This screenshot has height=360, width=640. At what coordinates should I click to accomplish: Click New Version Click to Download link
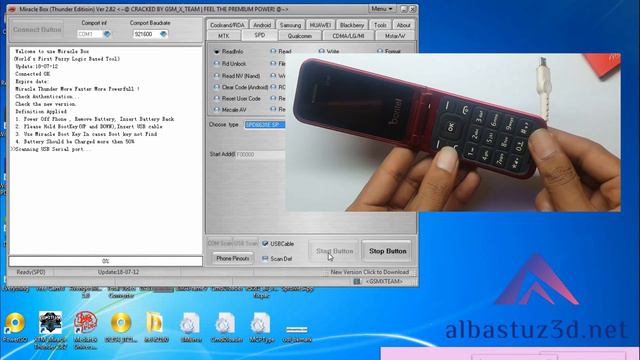click(369, 272)
